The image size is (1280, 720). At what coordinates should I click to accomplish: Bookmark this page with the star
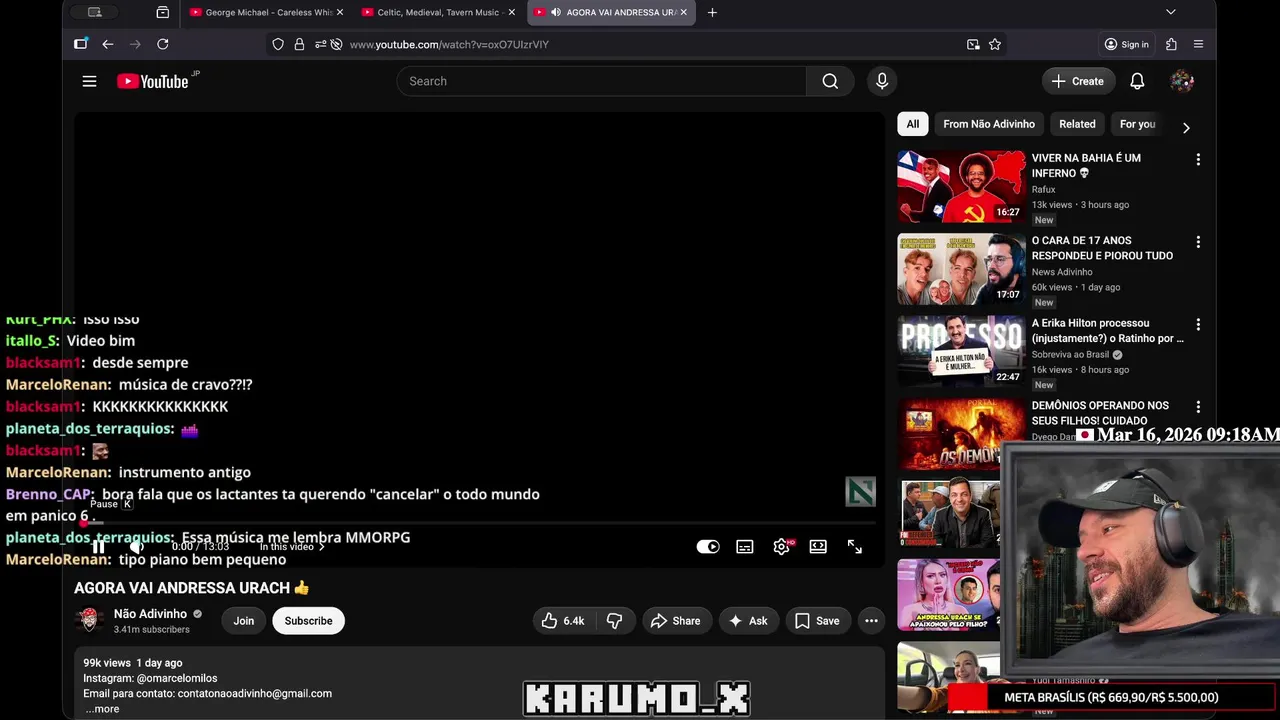coord(995,44)
